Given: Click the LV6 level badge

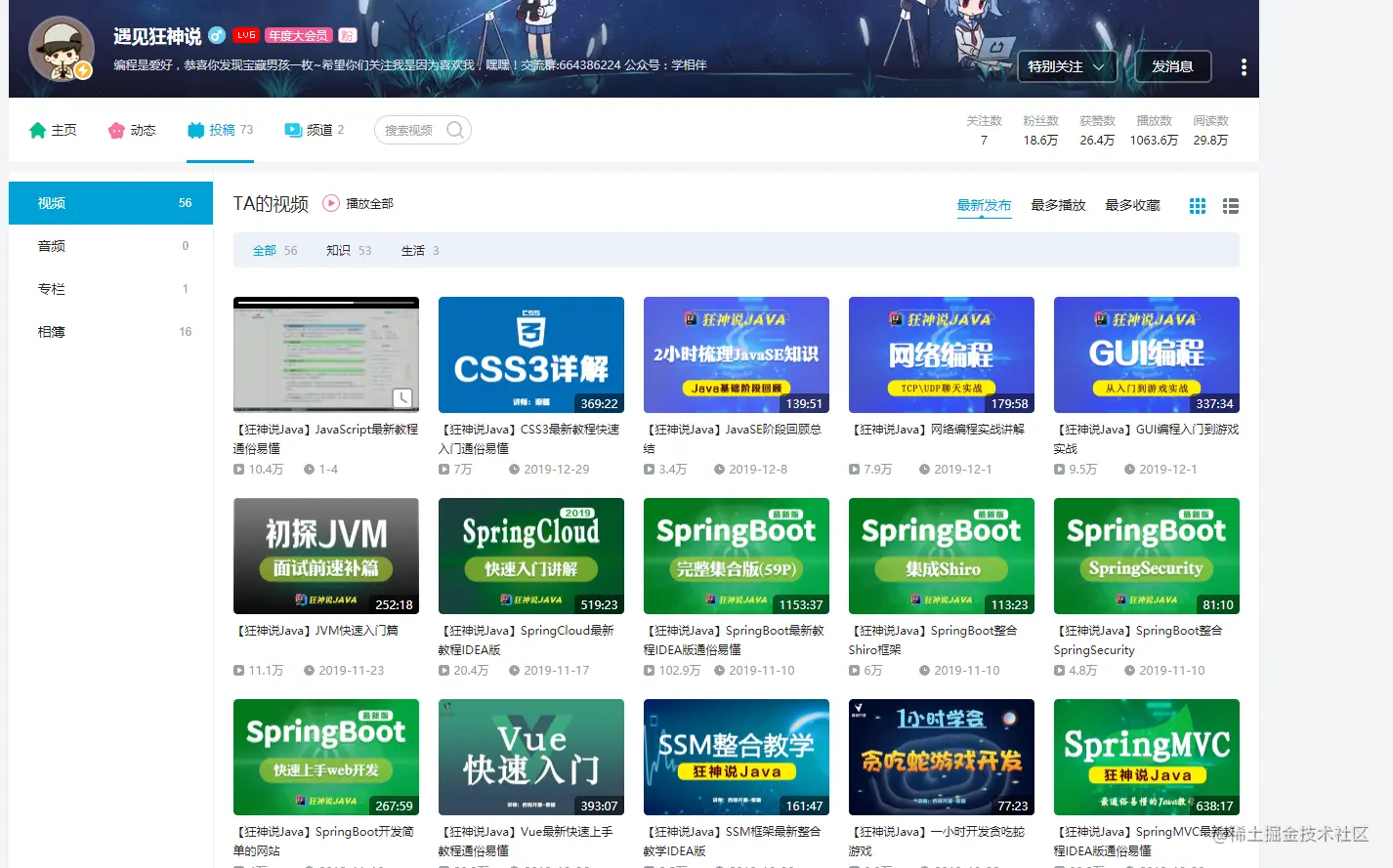Looking at the screenshot, I should [x=246, y=35].
